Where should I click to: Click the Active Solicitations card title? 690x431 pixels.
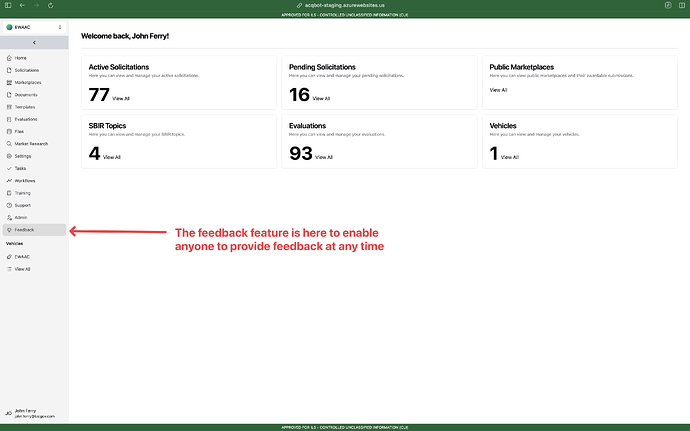tap(119, 67)
